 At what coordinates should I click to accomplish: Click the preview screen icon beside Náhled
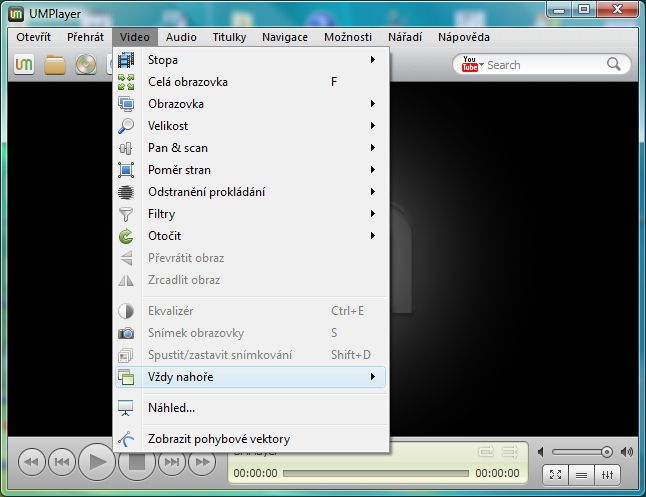pyautogui.click(x=126, y=408)
